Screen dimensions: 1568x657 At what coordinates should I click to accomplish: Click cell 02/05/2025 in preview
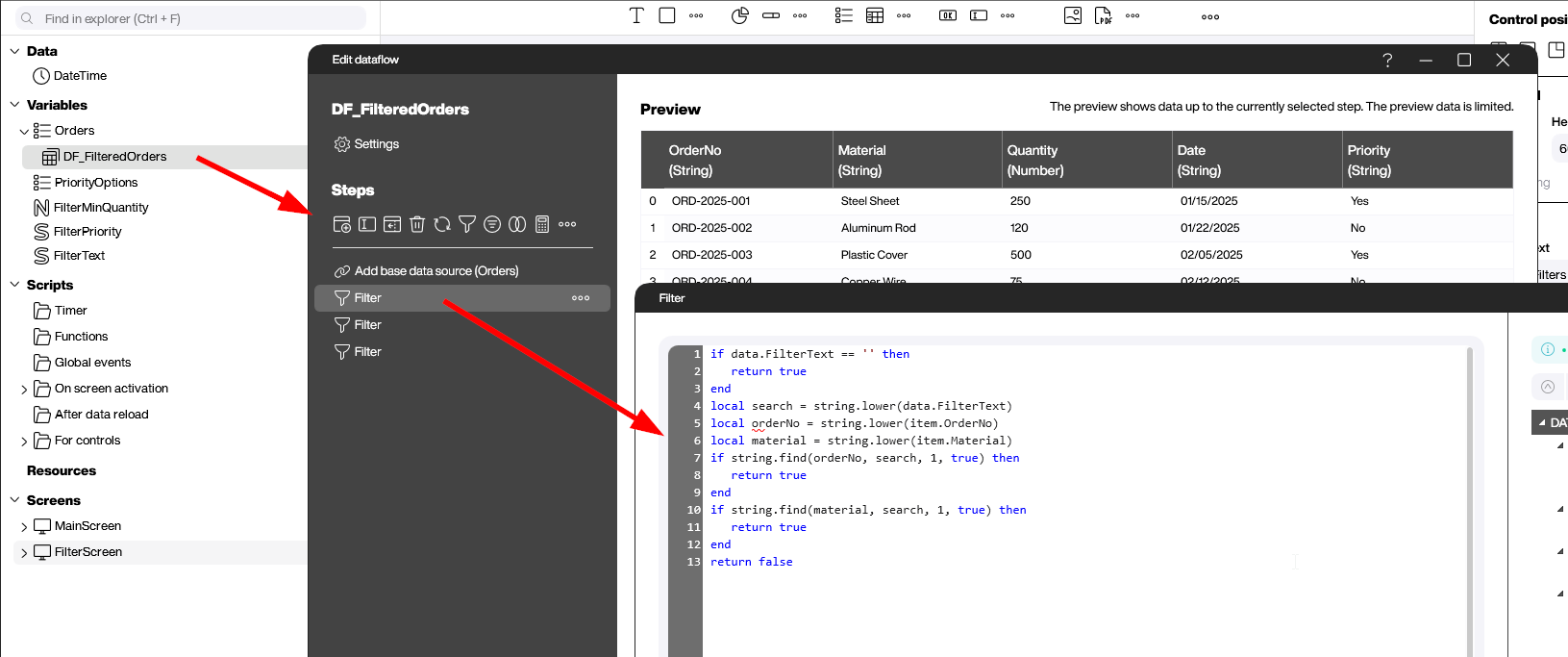click(1211, 255)
